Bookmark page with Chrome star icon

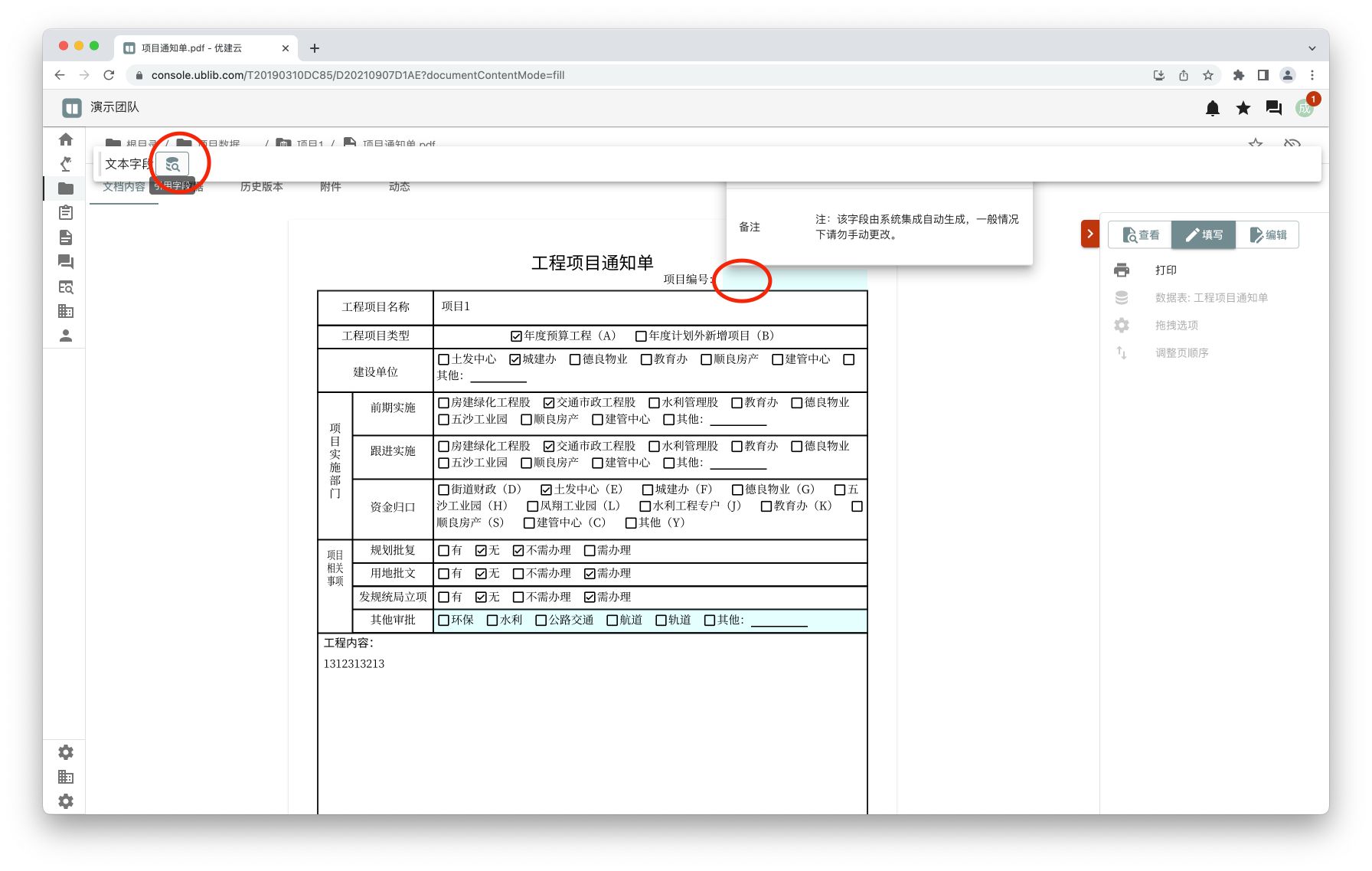click(1208, 75)
